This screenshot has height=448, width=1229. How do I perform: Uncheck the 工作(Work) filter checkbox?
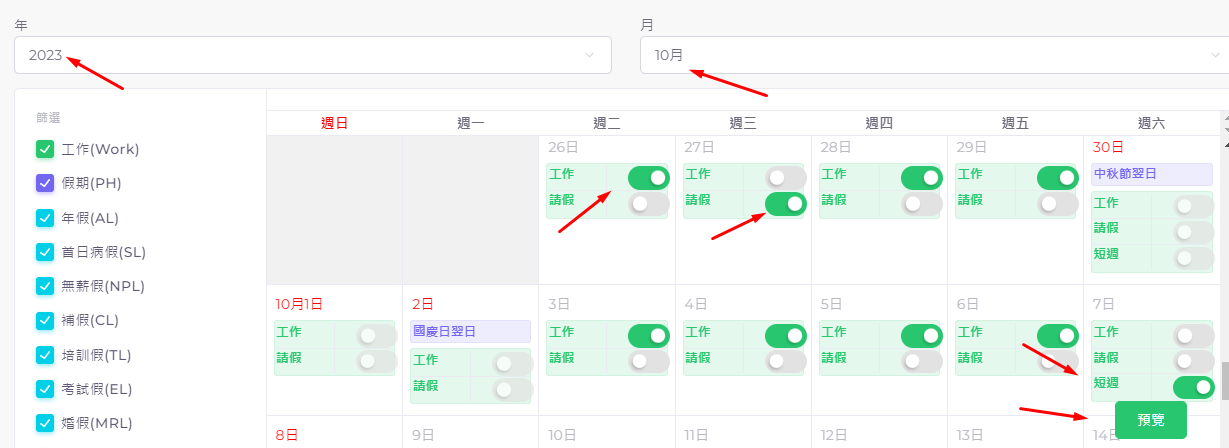44,149
